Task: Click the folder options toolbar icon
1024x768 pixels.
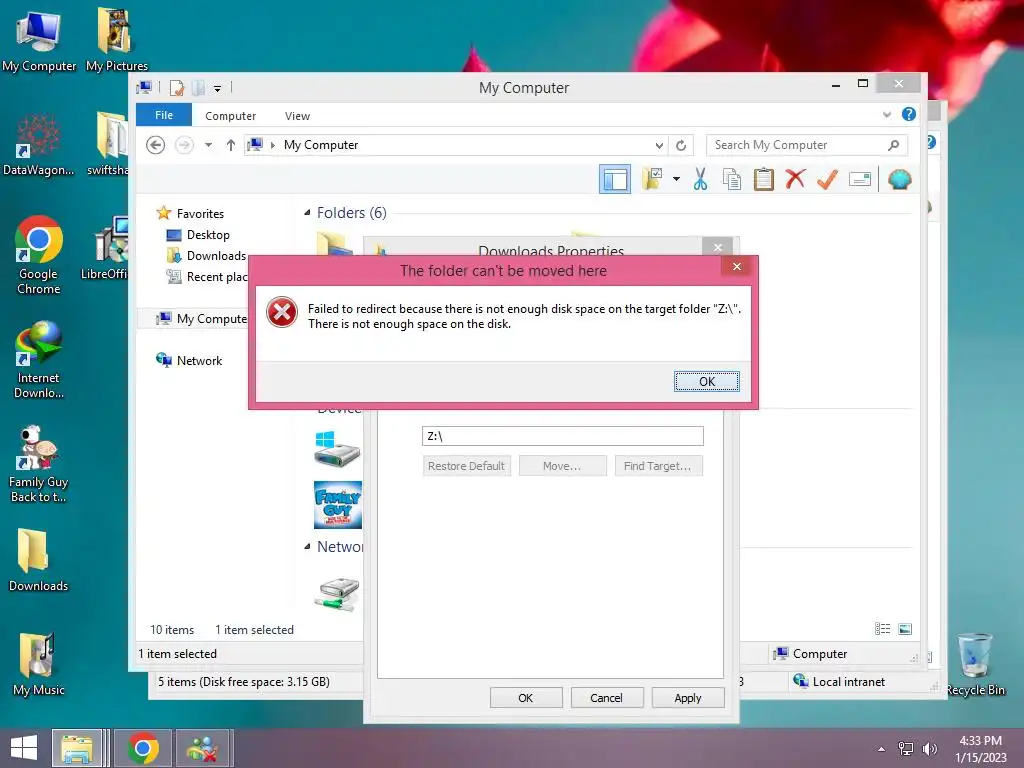Action: tap(652, 179)
